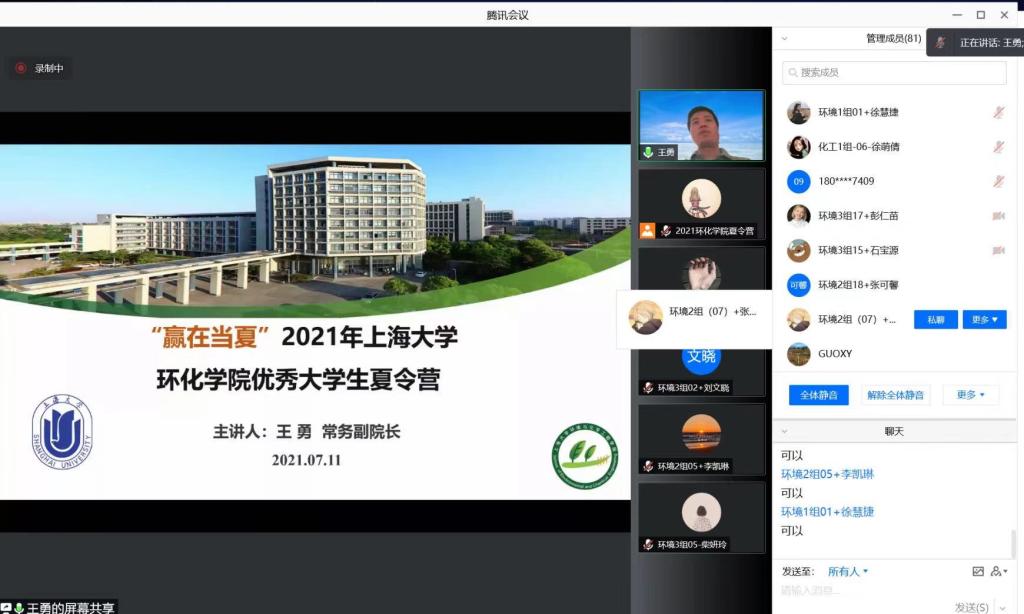The height and width of the screenshot is (614, 1024).
Task: Open 更多 dropdown next to 解除全体静音
Action: (x=970, y=395)
